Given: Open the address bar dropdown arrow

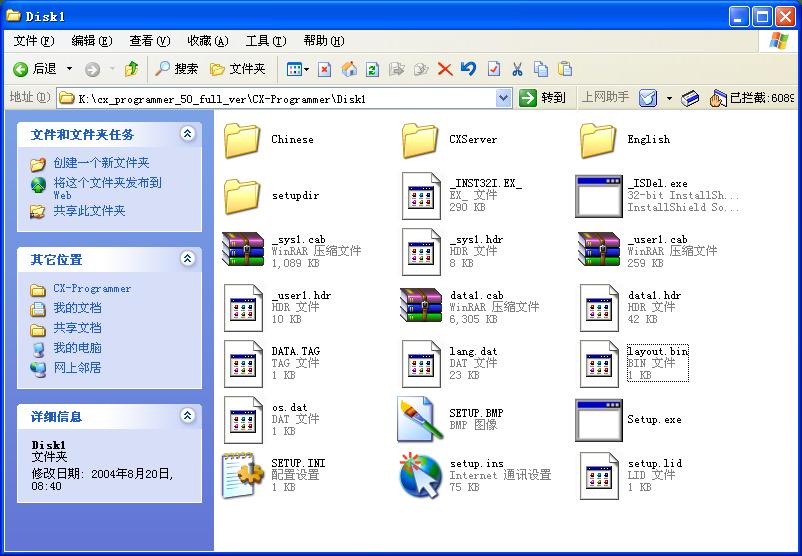Looking at the screenshot, I should [x=503, y=98].
